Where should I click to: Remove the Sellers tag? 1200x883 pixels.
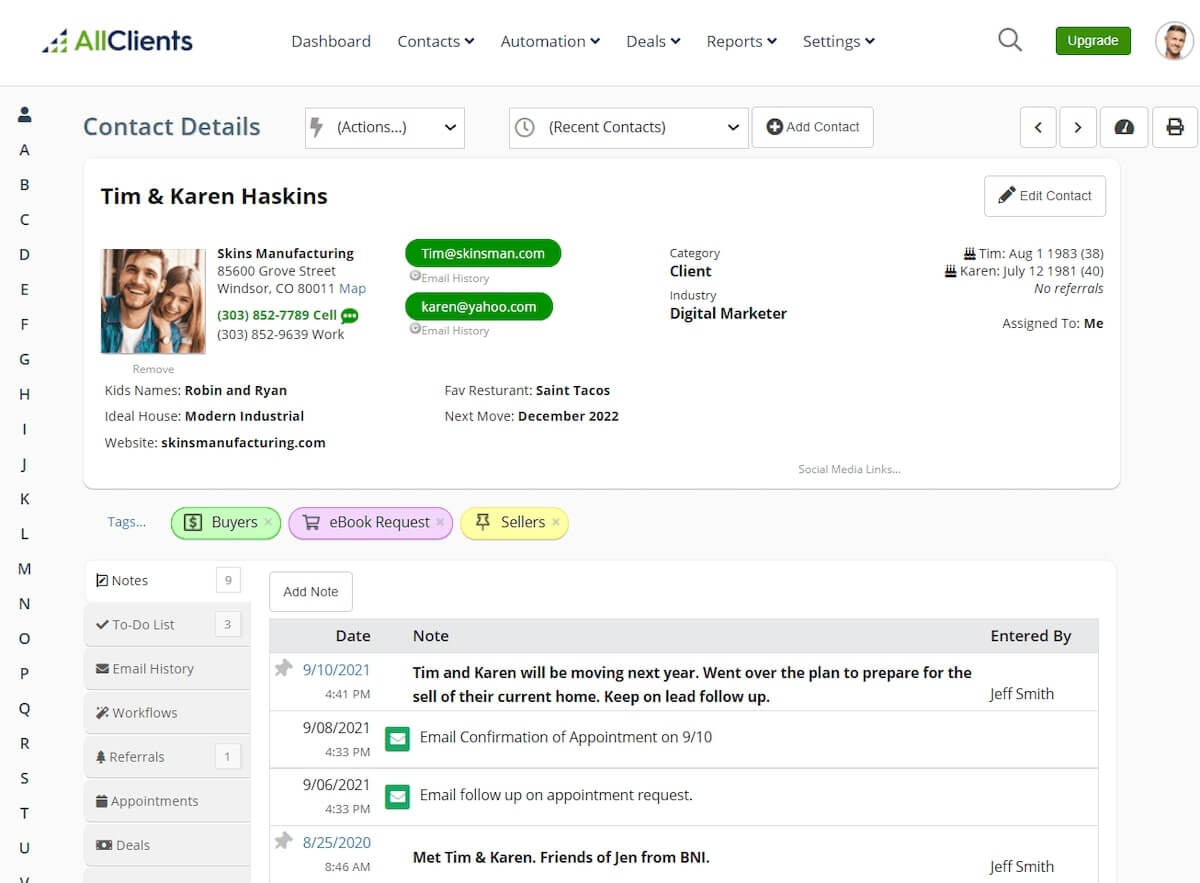point(556,522)
